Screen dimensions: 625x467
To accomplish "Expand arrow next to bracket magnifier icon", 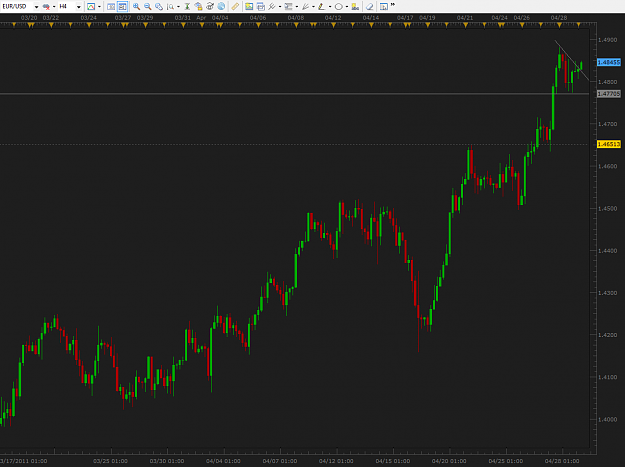I will pyautogui.click(x=178, y=7).
